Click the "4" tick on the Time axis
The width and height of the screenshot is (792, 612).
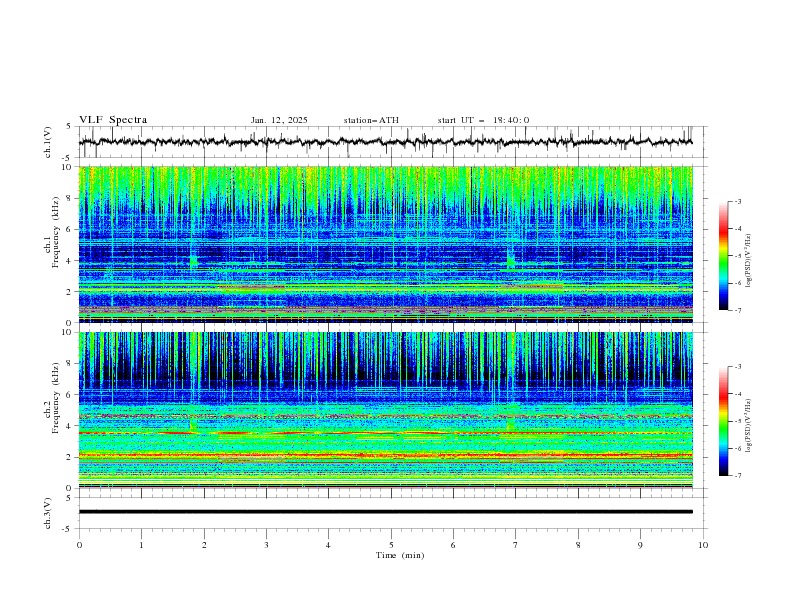coord(328,545)
